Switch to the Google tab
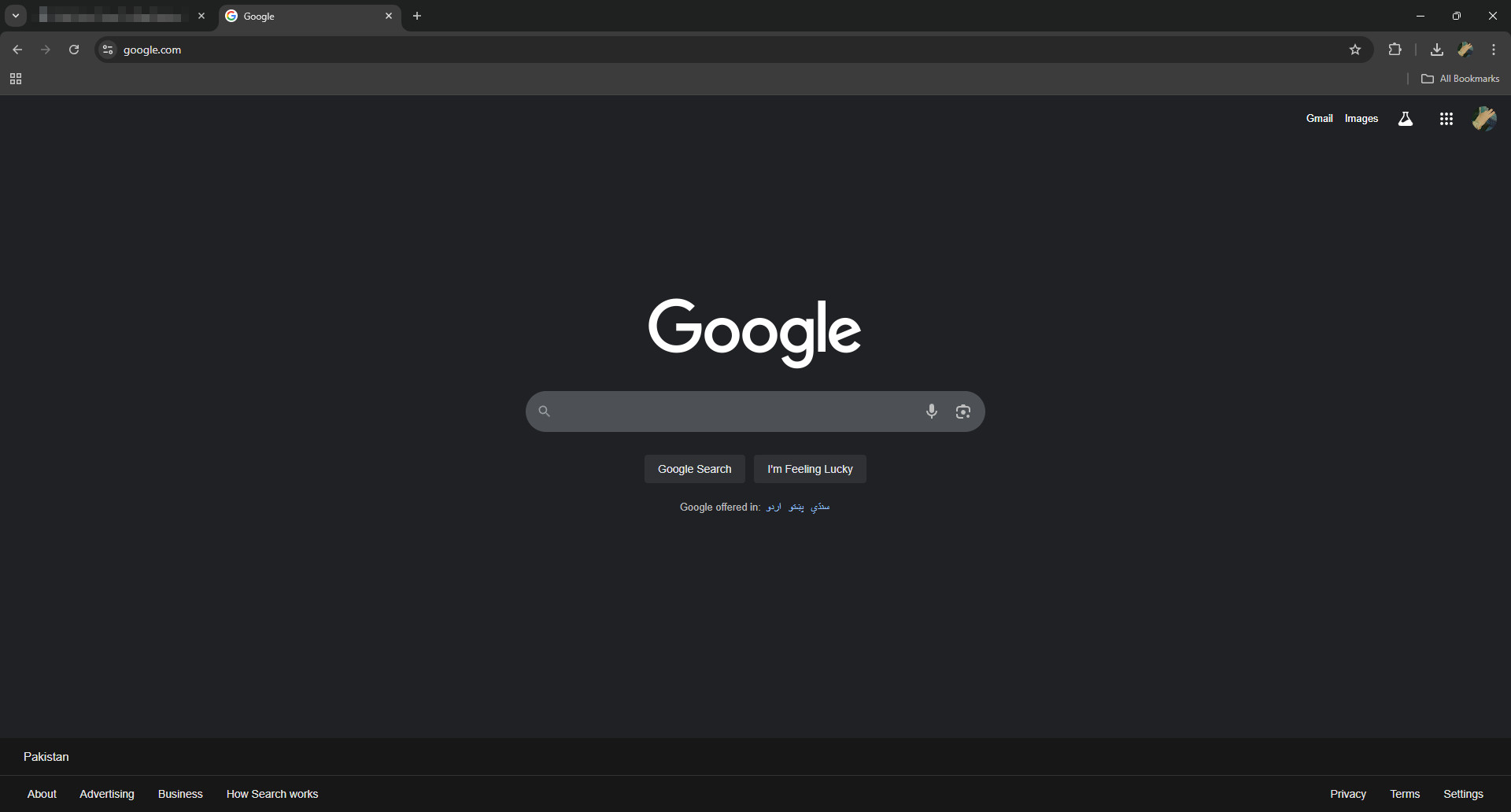The image size is (1511, 812). coord(310,17)
